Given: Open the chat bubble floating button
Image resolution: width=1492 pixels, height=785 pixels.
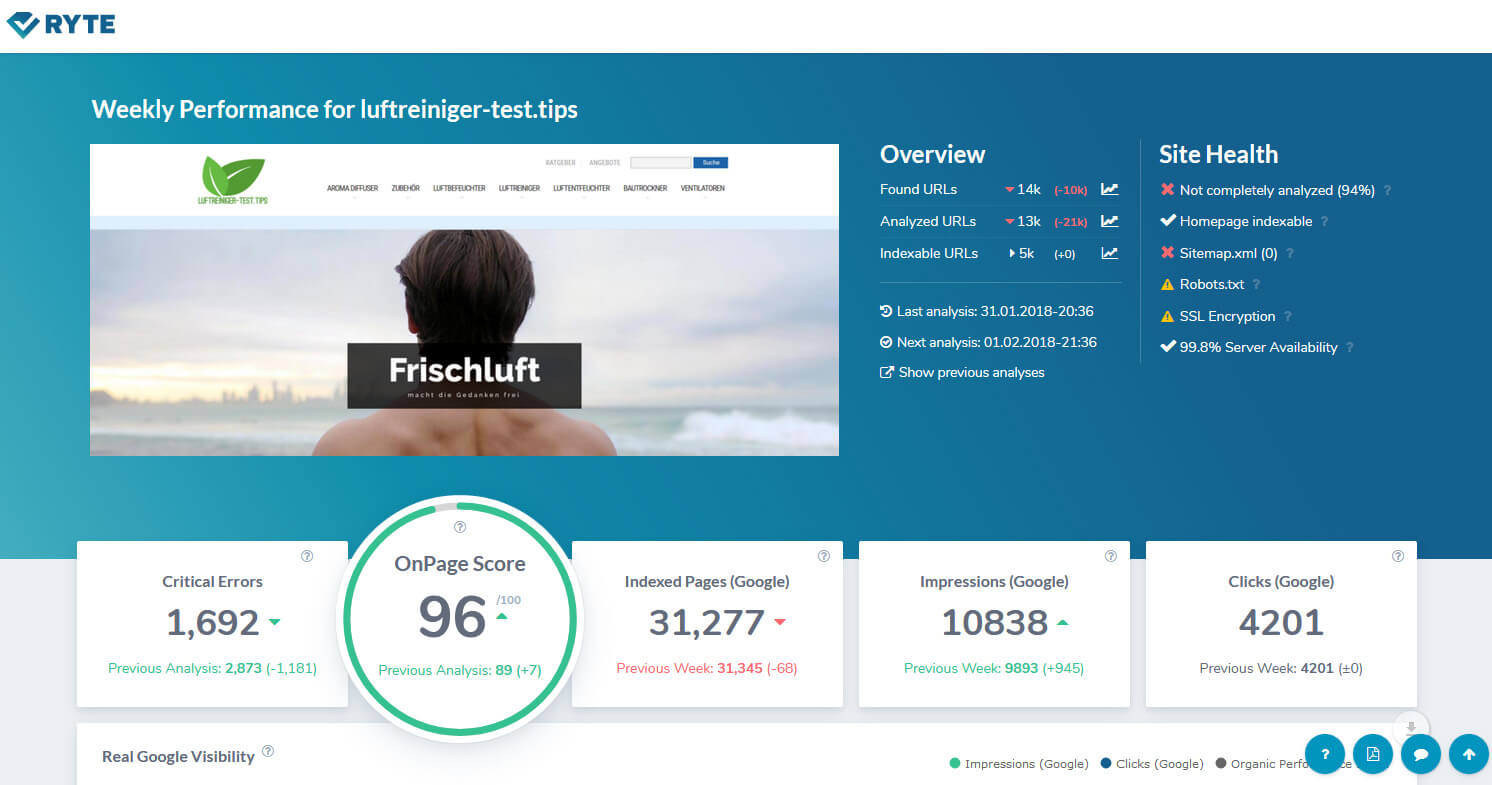Looking at the screenshot, I should tap(1420, 755).
